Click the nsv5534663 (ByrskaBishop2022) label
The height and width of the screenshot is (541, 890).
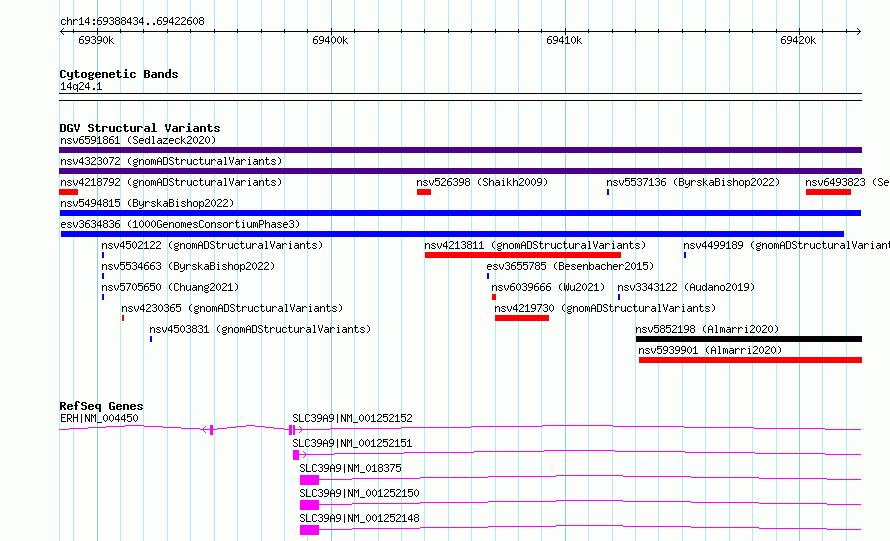[x=188, y=266]
